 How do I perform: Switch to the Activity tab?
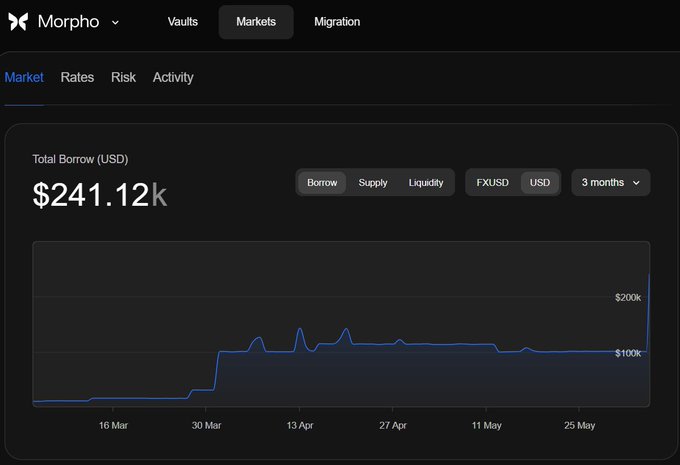(173, 77)
